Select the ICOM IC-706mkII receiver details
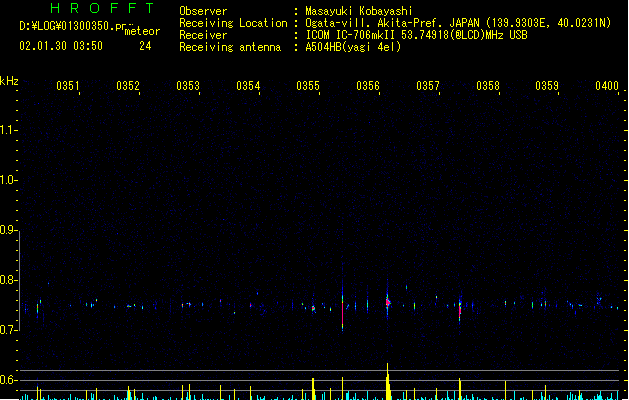Screen dimensions: 629x400 (416, 35)
